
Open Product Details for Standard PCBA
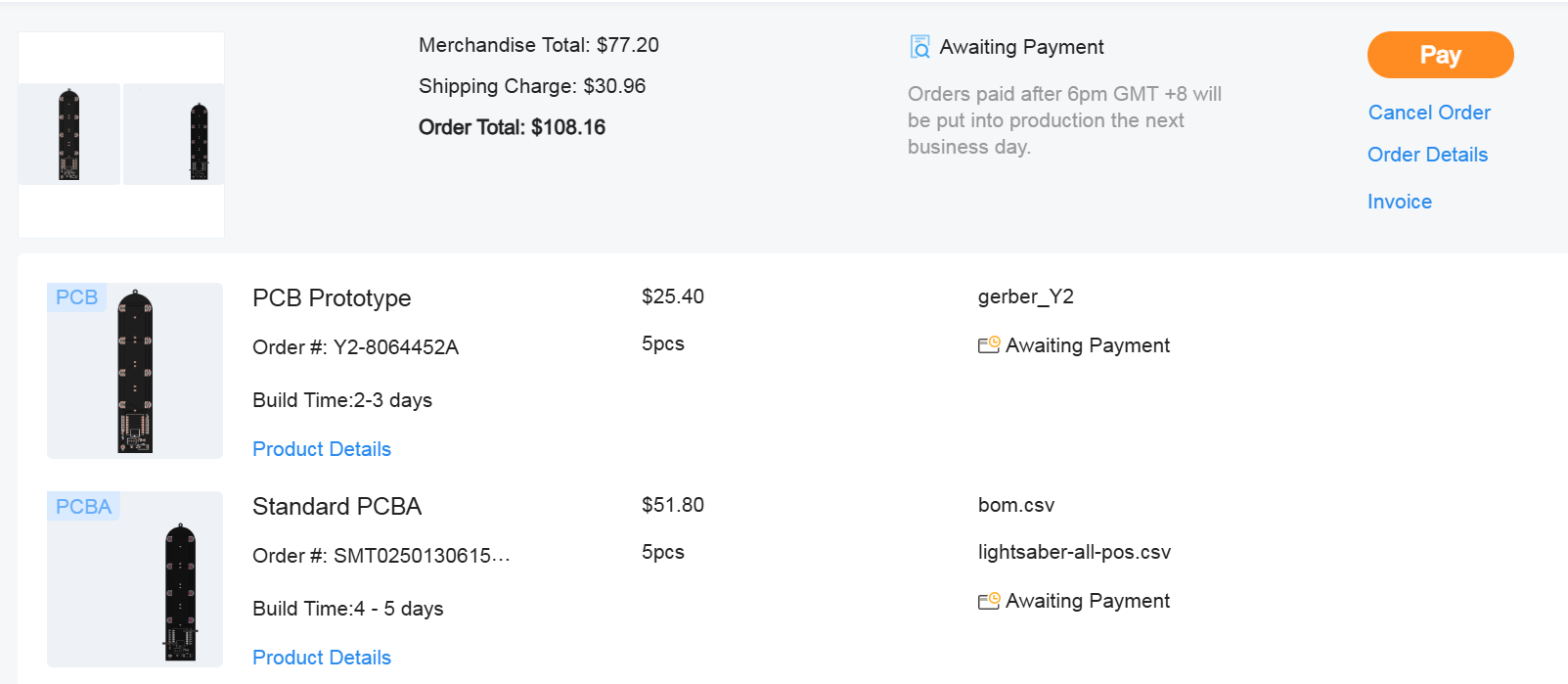pos(322,658)
